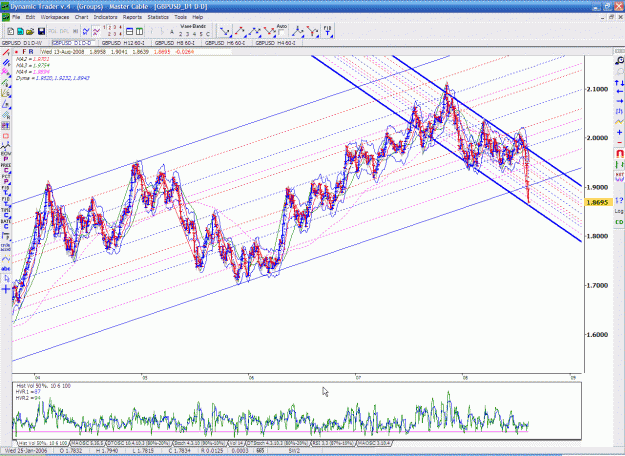
Task: Open the Indicators menu
Action: point(105,17)
